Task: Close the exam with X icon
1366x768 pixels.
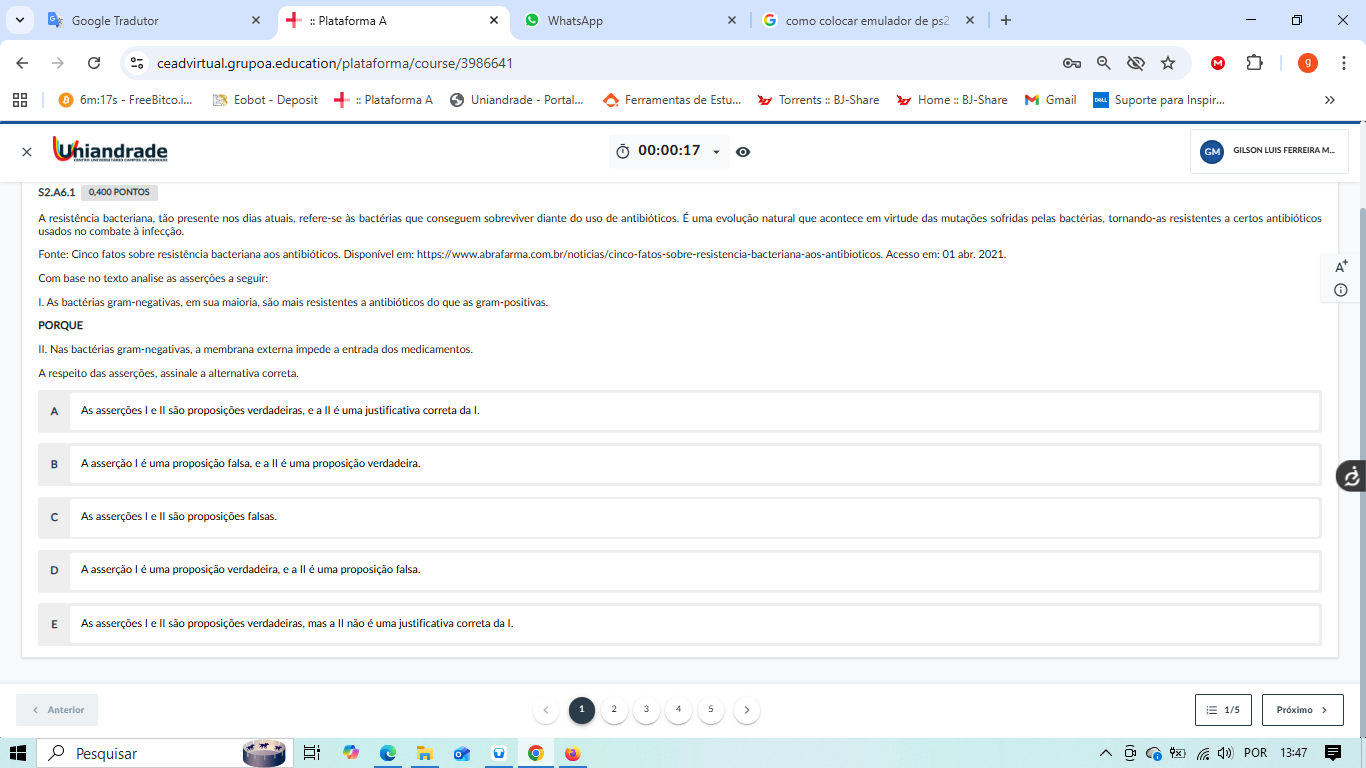Action: (x=27, y=152)
